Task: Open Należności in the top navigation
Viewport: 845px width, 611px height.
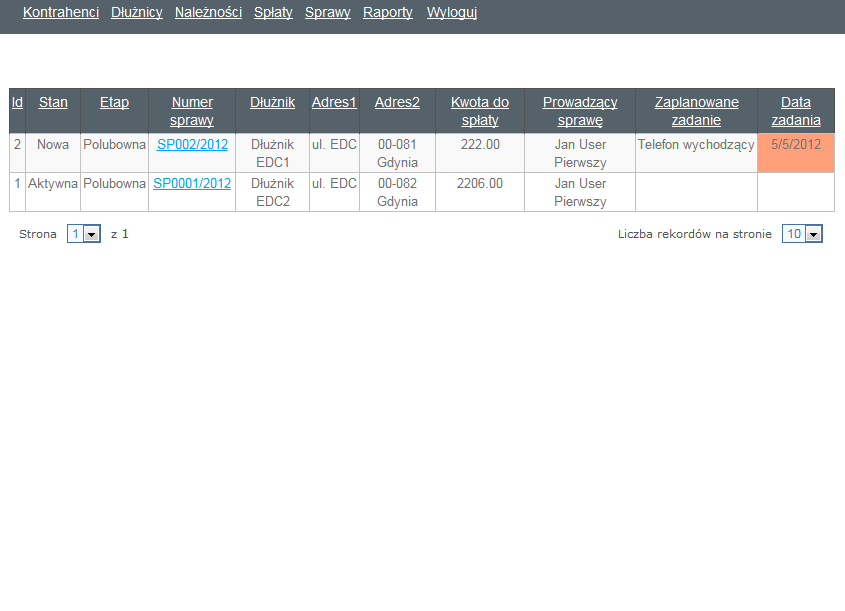Action: pos(208,12)
